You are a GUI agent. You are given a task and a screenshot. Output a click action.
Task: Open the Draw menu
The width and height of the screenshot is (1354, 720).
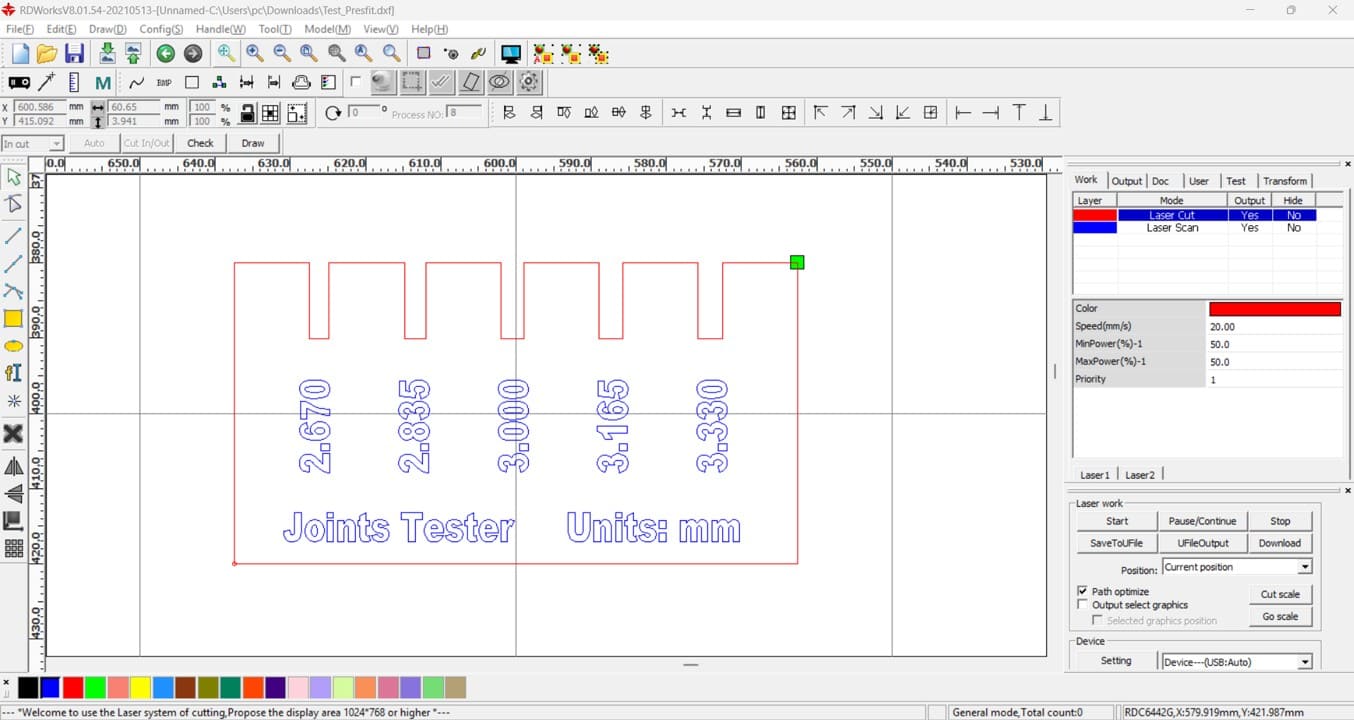(x=107, y=29)
